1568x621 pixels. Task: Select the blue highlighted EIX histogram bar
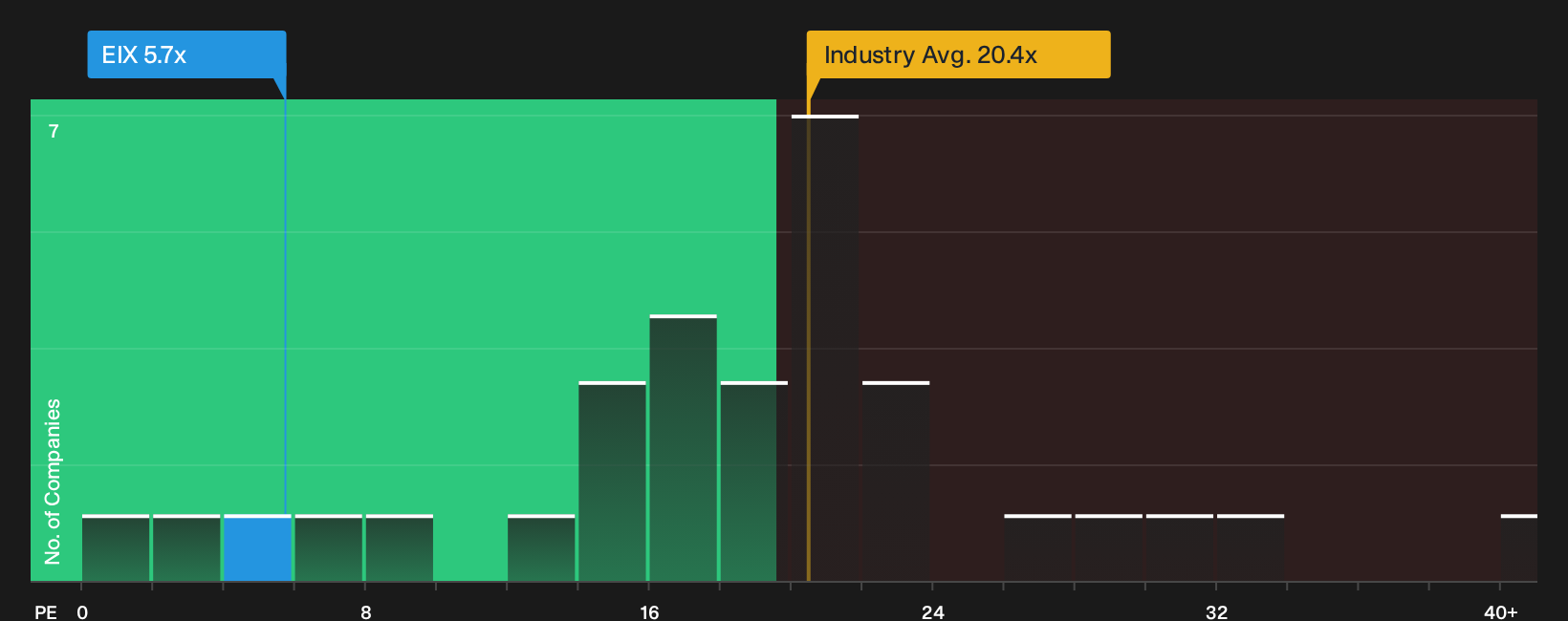pyautogui.click(x=257, y=548)
